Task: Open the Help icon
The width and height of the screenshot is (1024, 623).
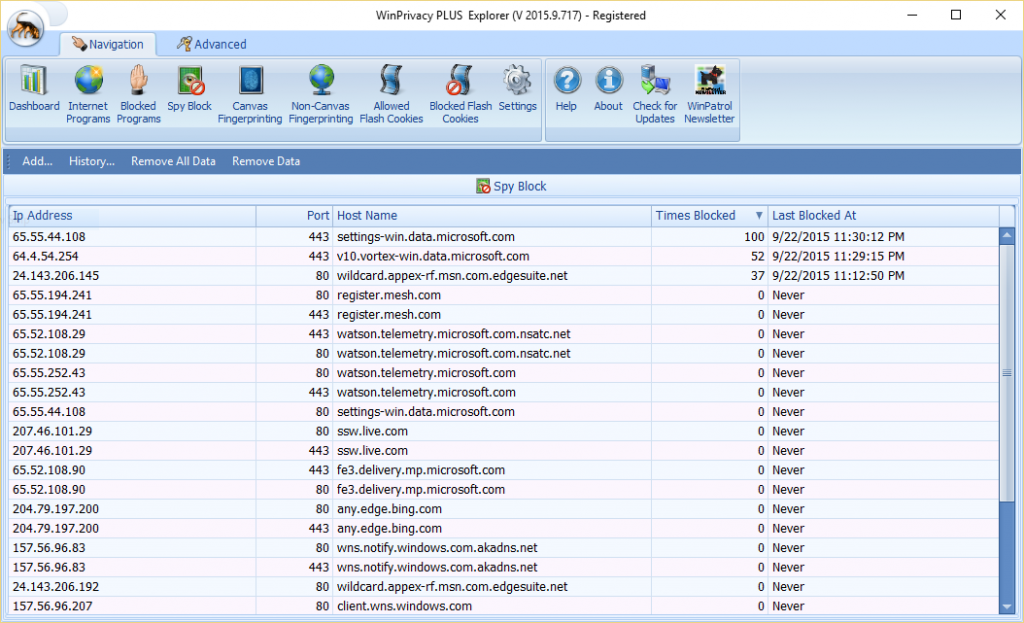Action: pos(566,89)
